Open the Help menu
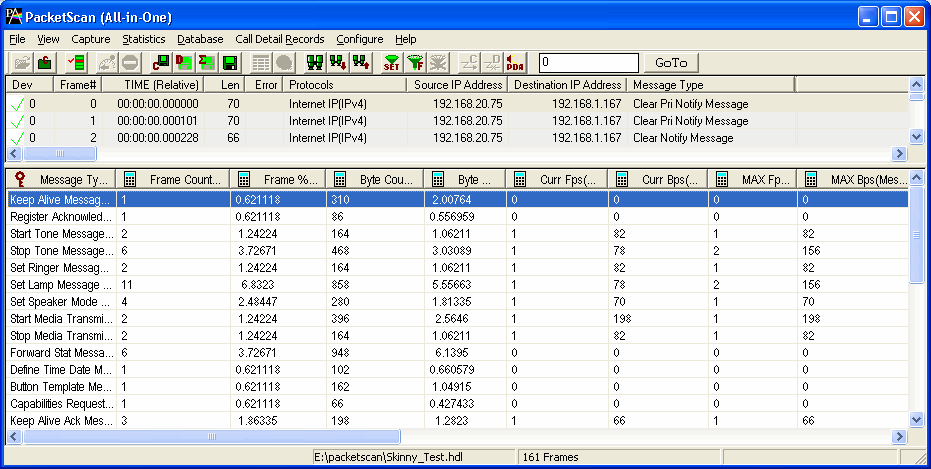This screenshot has height=469, width=931. [406, 39]
